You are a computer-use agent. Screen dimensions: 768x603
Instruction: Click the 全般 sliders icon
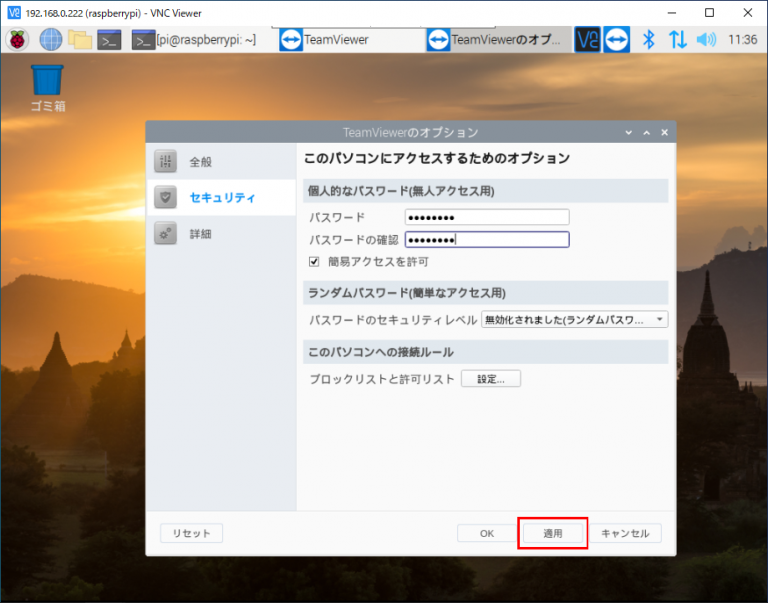point(166,161)
